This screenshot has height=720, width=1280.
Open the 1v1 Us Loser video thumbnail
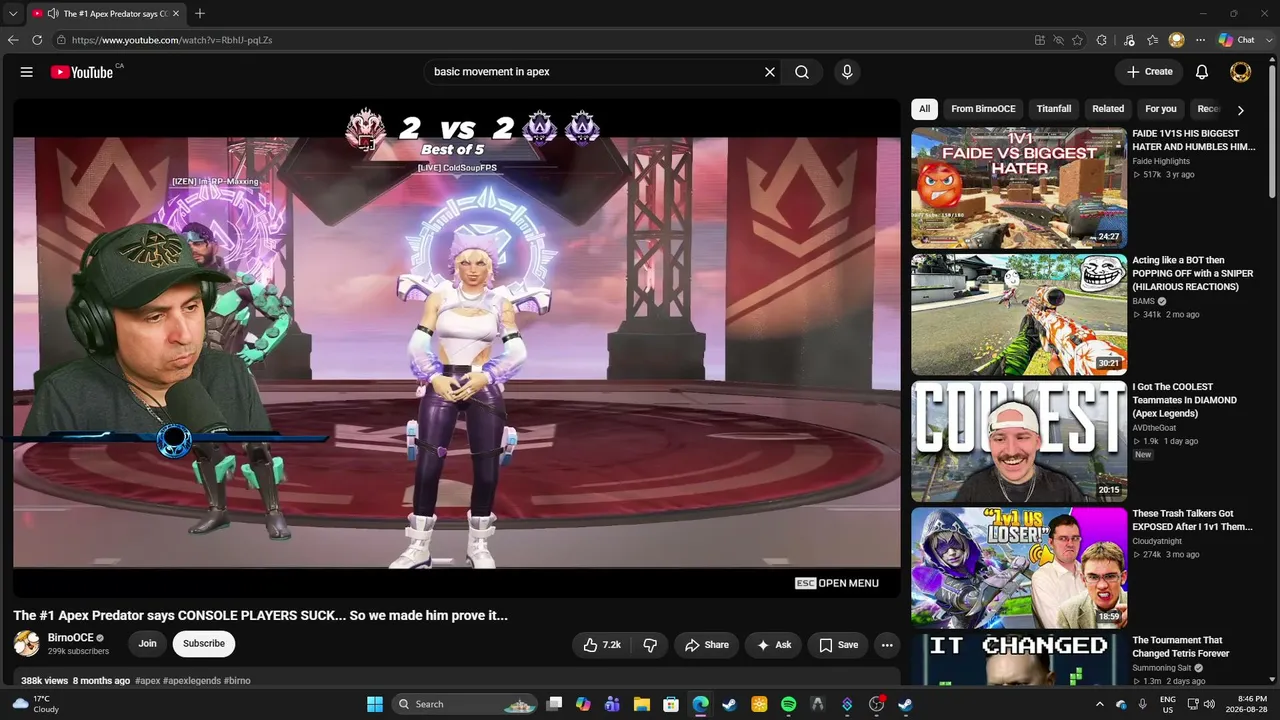1019,568
